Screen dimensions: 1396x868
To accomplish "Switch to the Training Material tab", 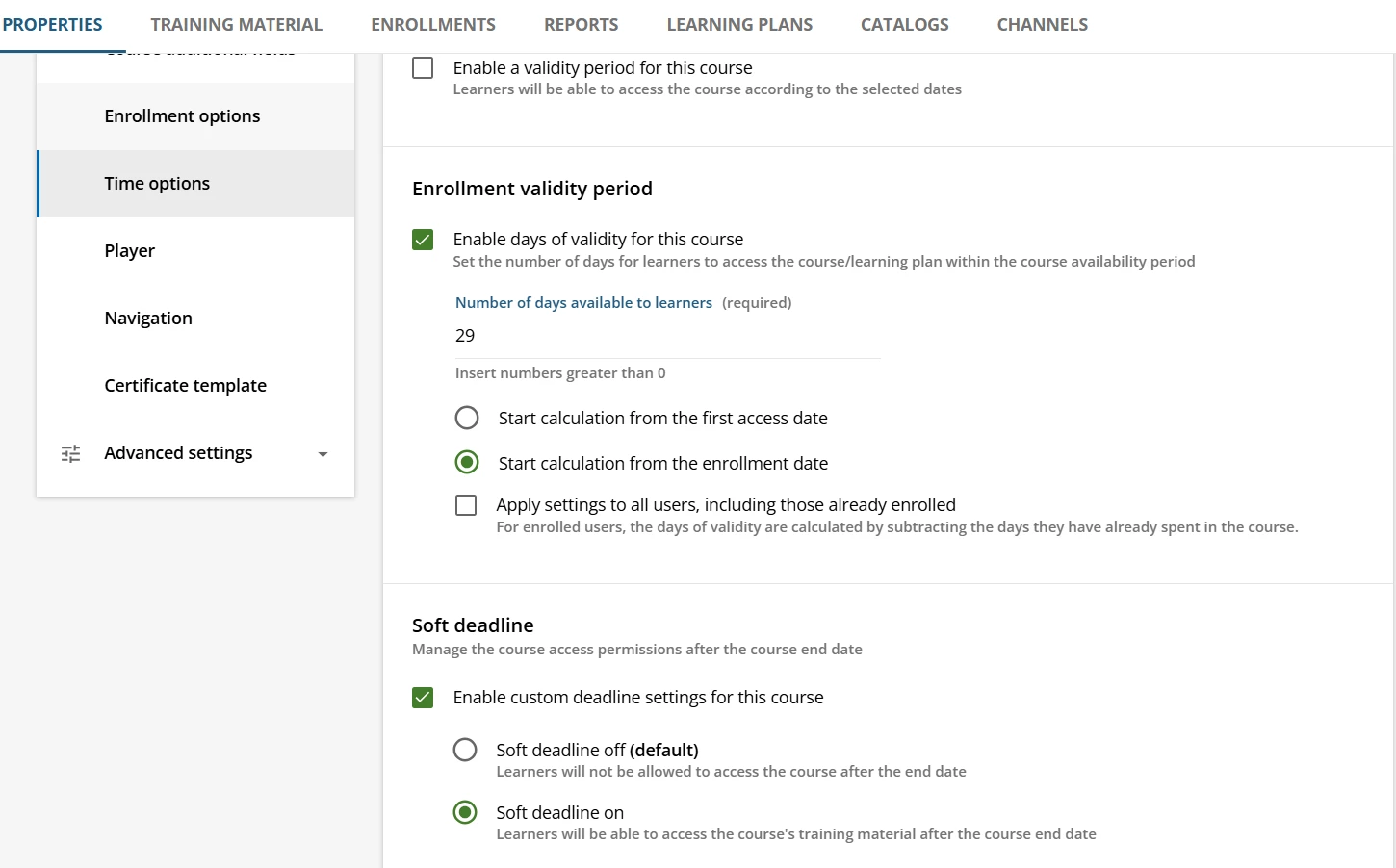I will point(237,25).
